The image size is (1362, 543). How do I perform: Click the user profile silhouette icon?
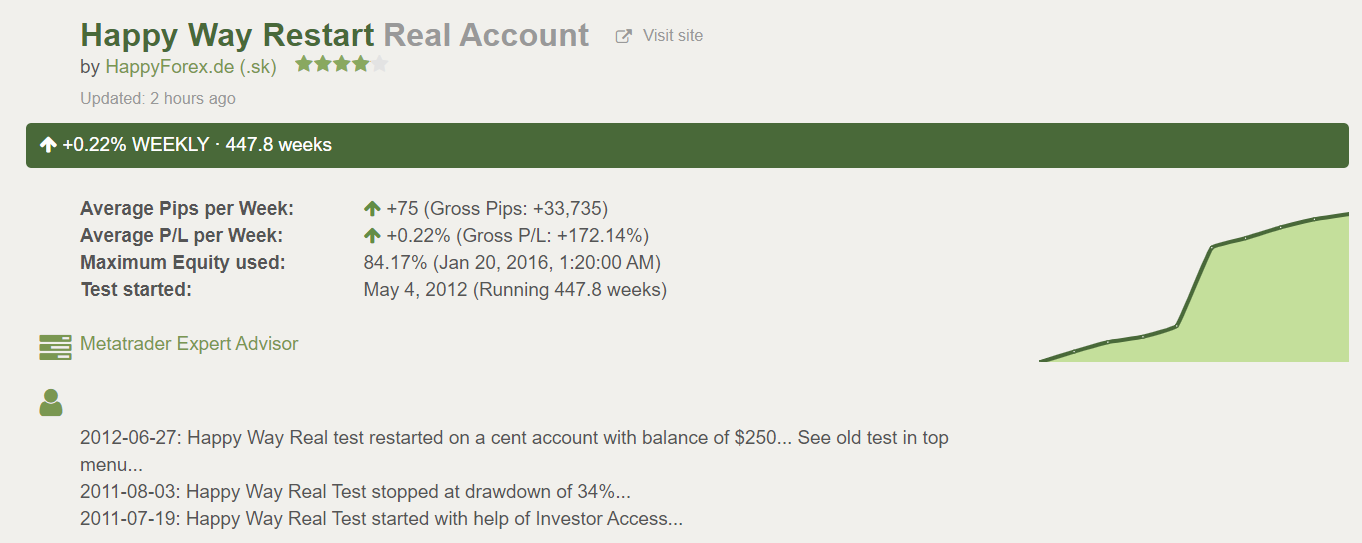click(50, 402)
